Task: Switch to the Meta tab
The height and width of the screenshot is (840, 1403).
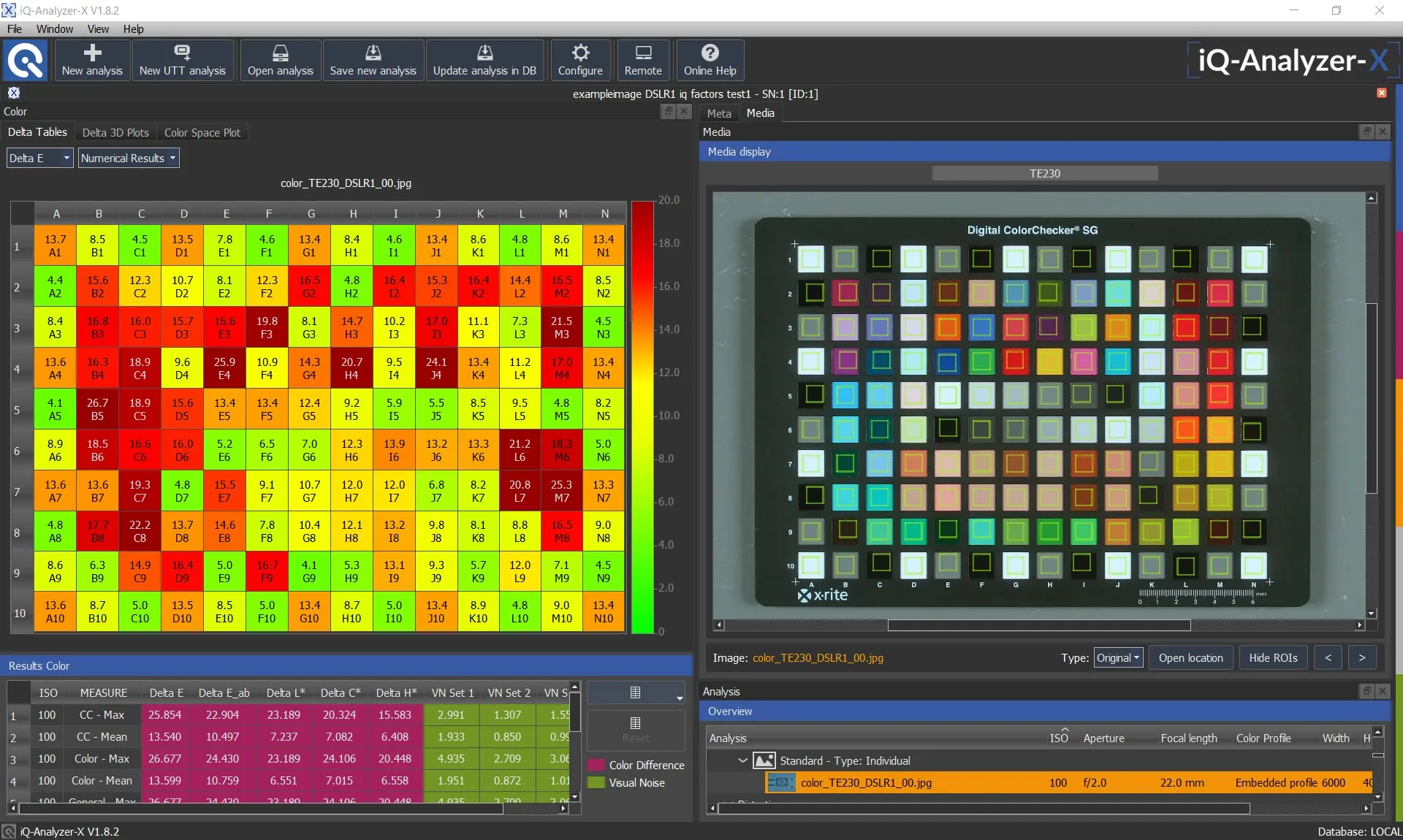Action: pos(719,113)
